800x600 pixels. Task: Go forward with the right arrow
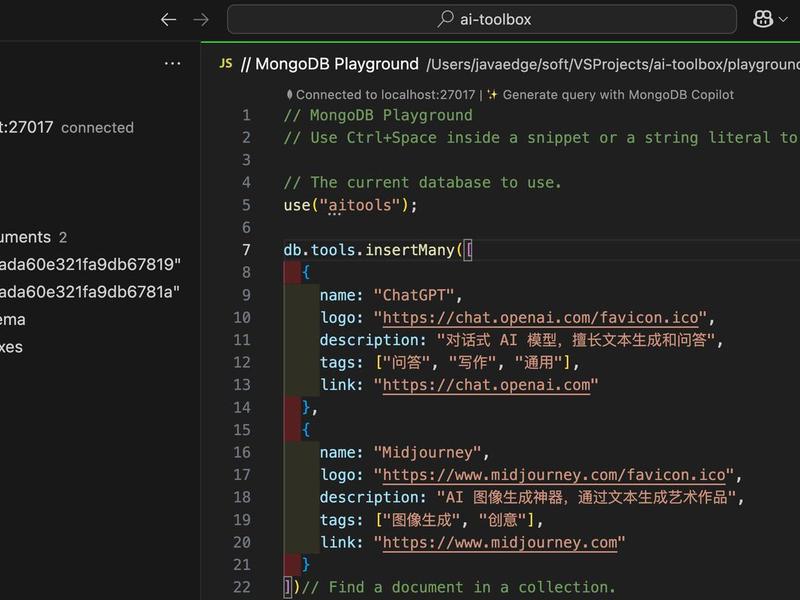201,20
